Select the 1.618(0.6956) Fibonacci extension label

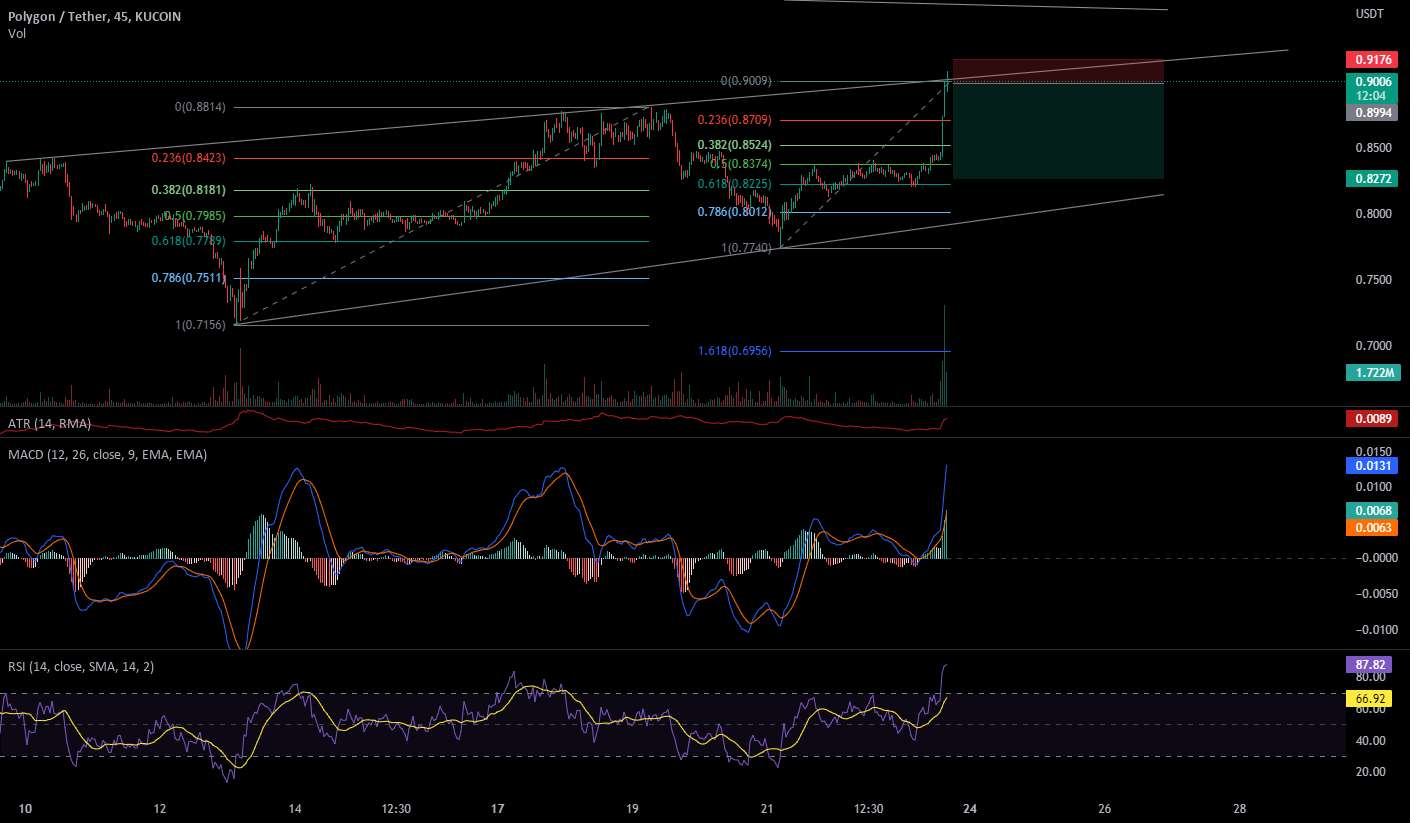pyautogui.click(x=734, y=351)
